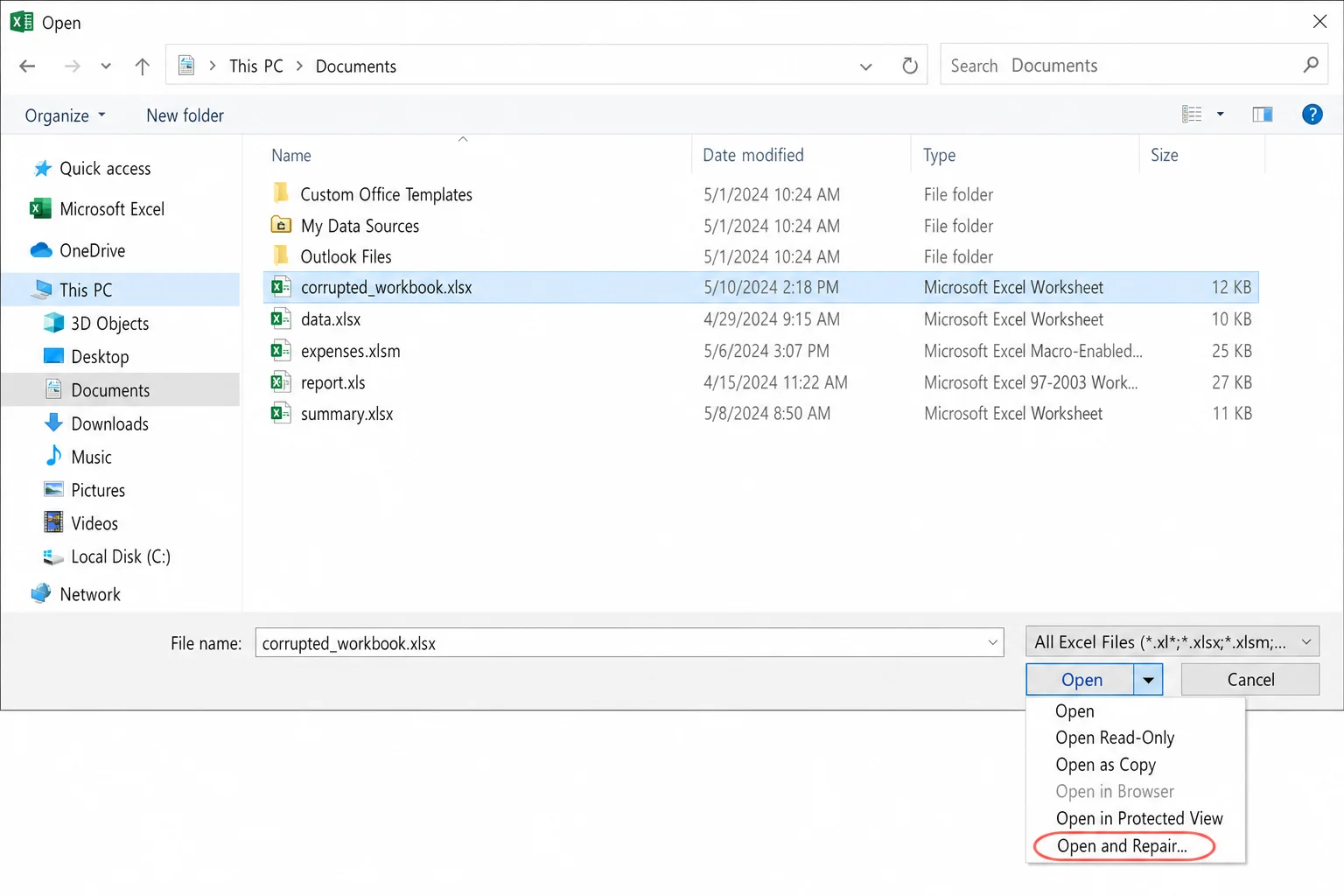Select the data.xlsx file
This screenshot has height=896, width=1344.
(x=331, y=319)
